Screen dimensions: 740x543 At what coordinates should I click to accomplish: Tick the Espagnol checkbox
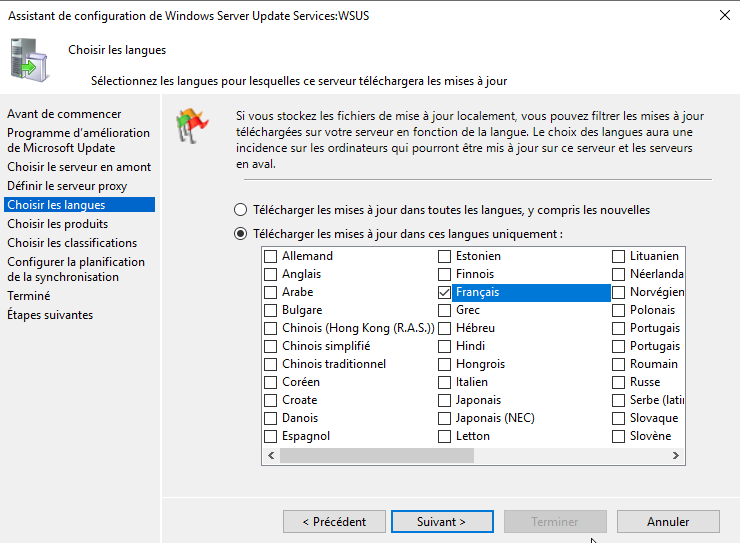(270, 436)
